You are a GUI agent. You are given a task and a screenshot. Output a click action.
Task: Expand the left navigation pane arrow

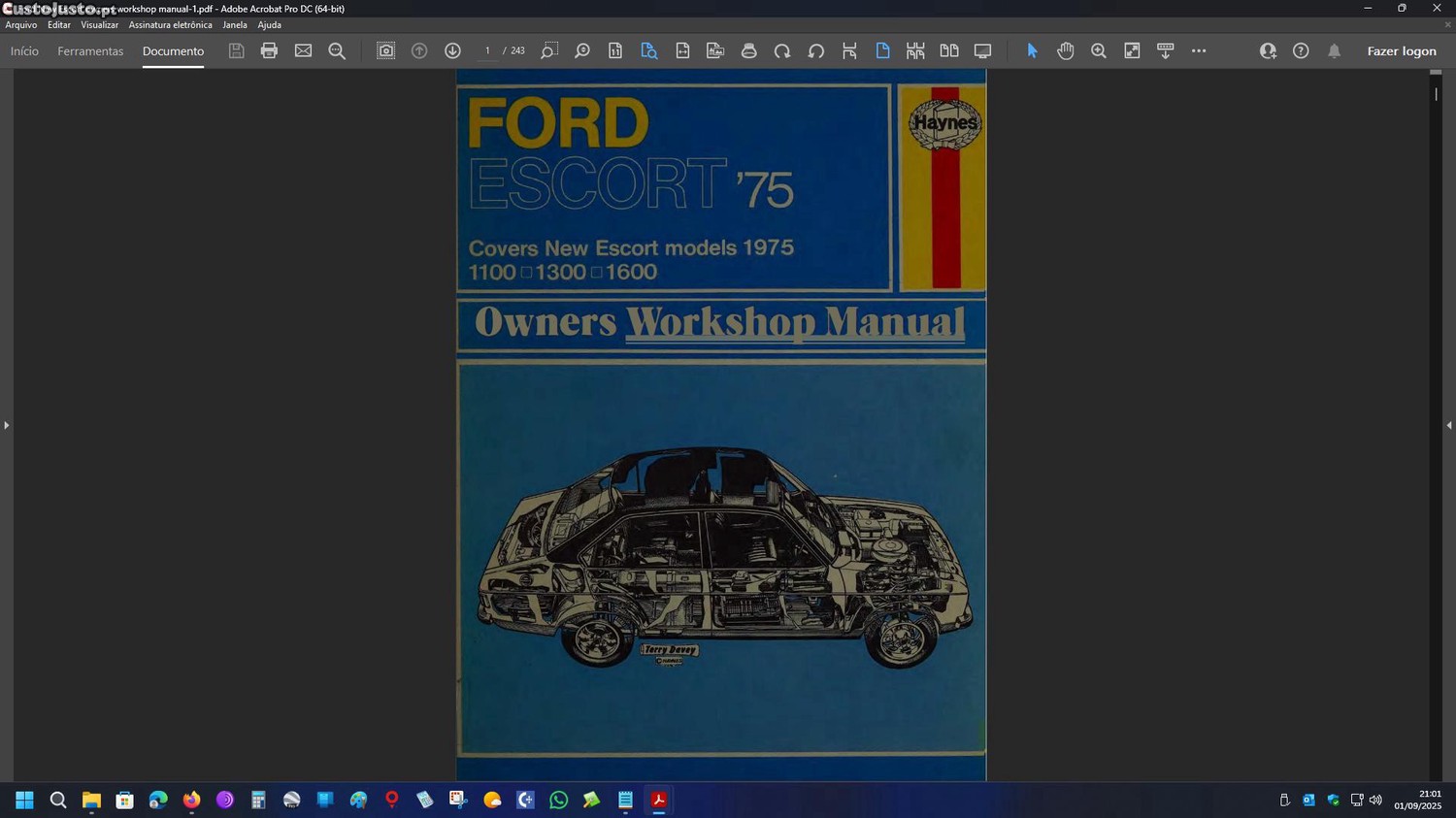(6, 425)
